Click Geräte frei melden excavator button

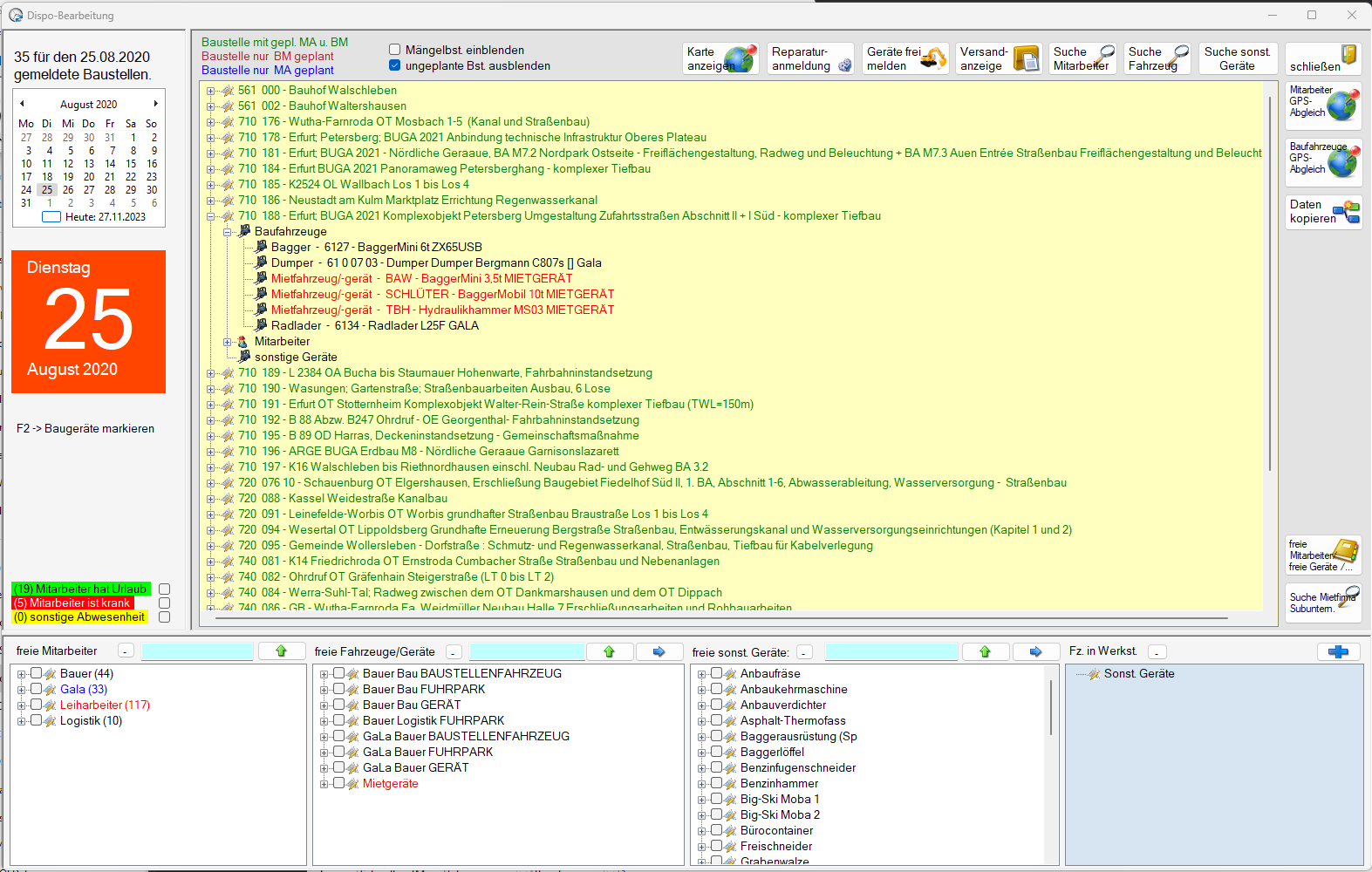click(x=905, y=58)
